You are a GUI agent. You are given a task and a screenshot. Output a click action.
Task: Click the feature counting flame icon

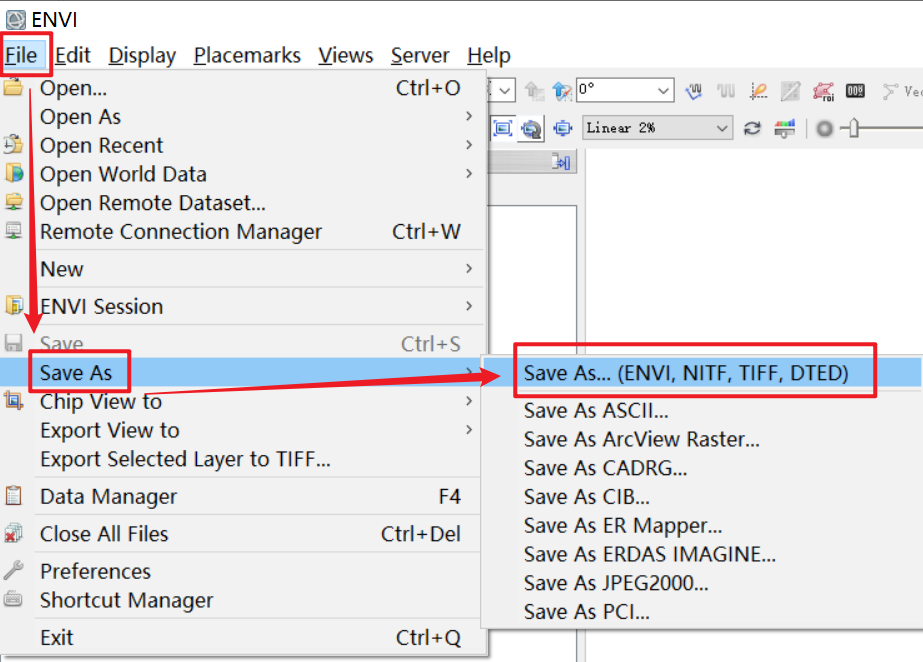pos(758,91)
